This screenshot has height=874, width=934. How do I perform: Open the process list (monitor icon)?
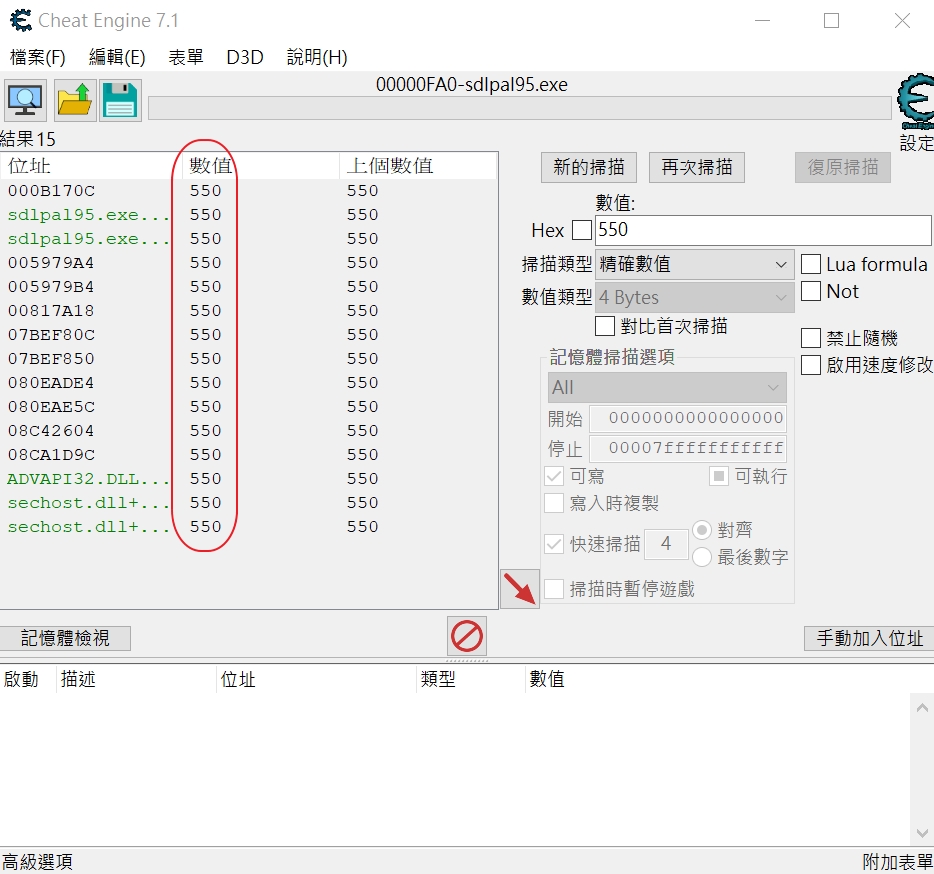pos(24,100)
